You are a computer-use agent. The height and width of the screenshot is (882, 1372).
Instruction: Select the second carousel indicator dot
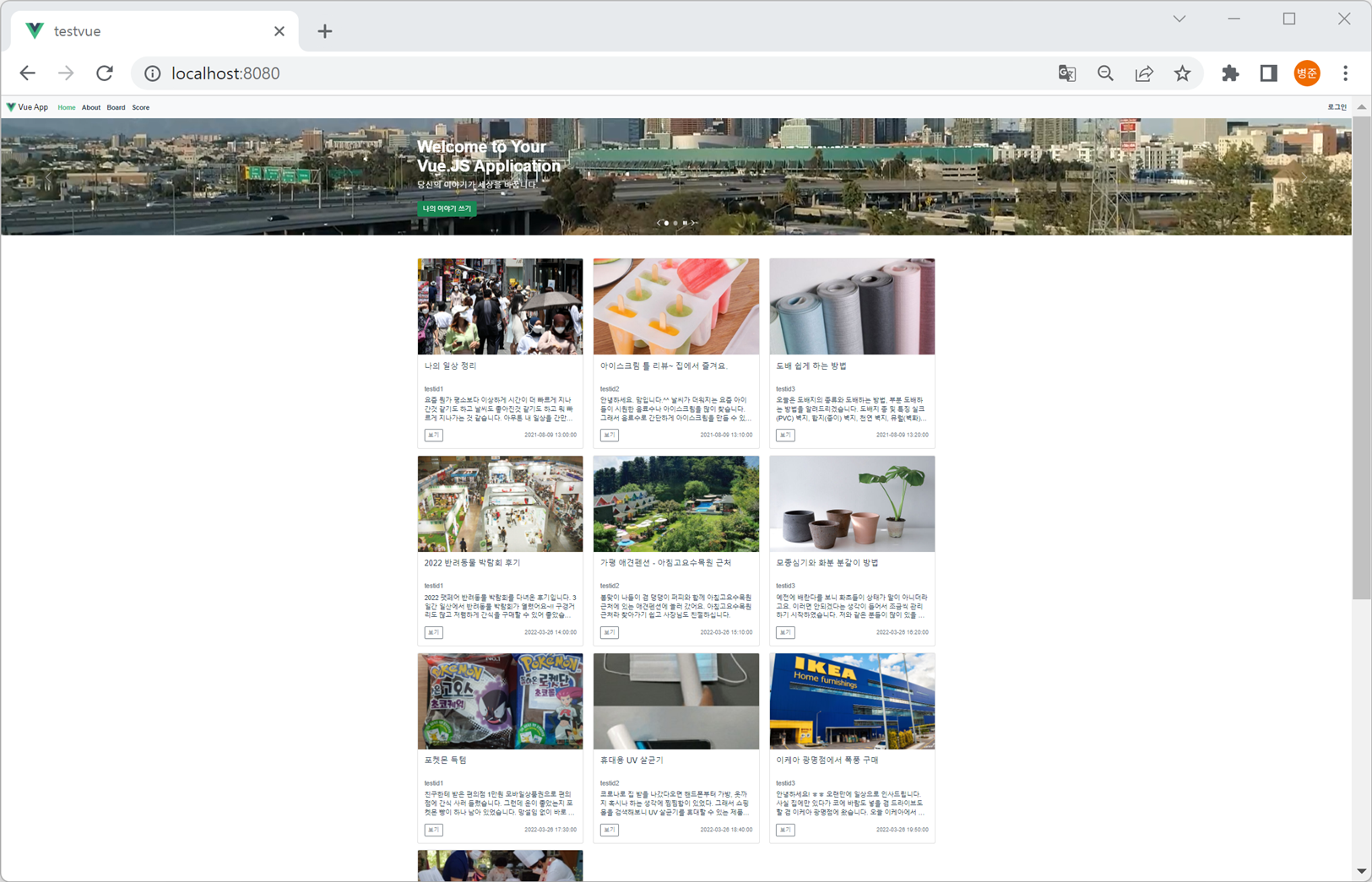675,223
